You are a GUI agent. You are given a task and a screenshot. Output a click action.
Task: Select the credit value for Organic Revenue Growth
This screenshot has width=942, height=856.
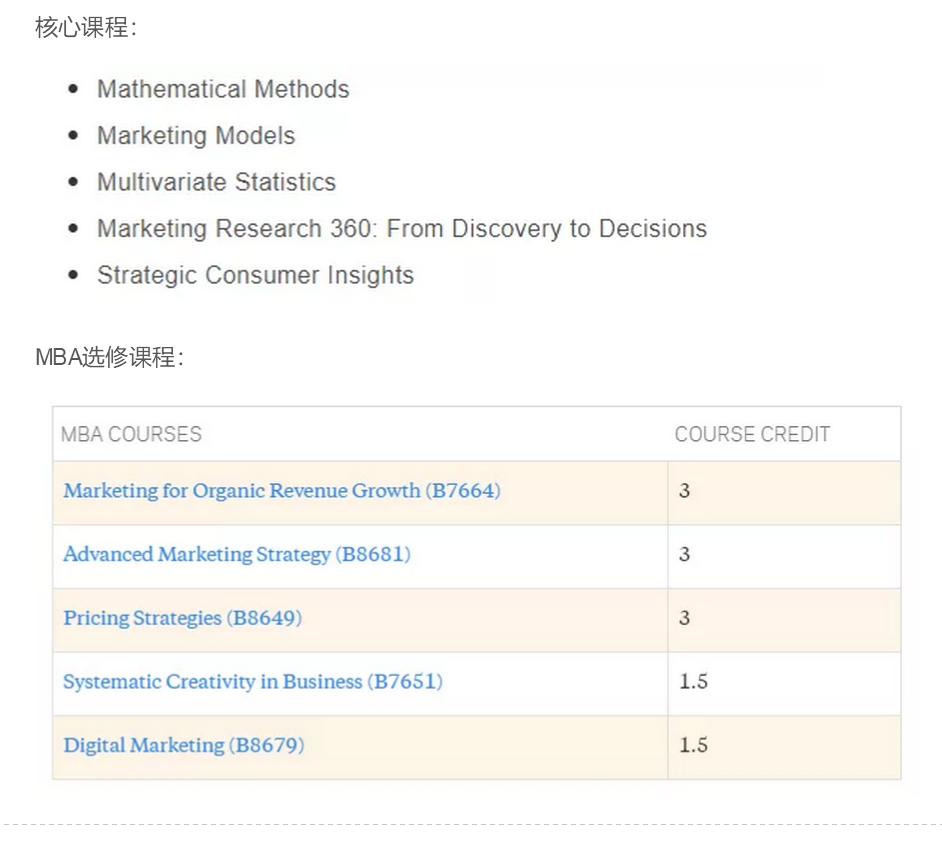point(685,491)
